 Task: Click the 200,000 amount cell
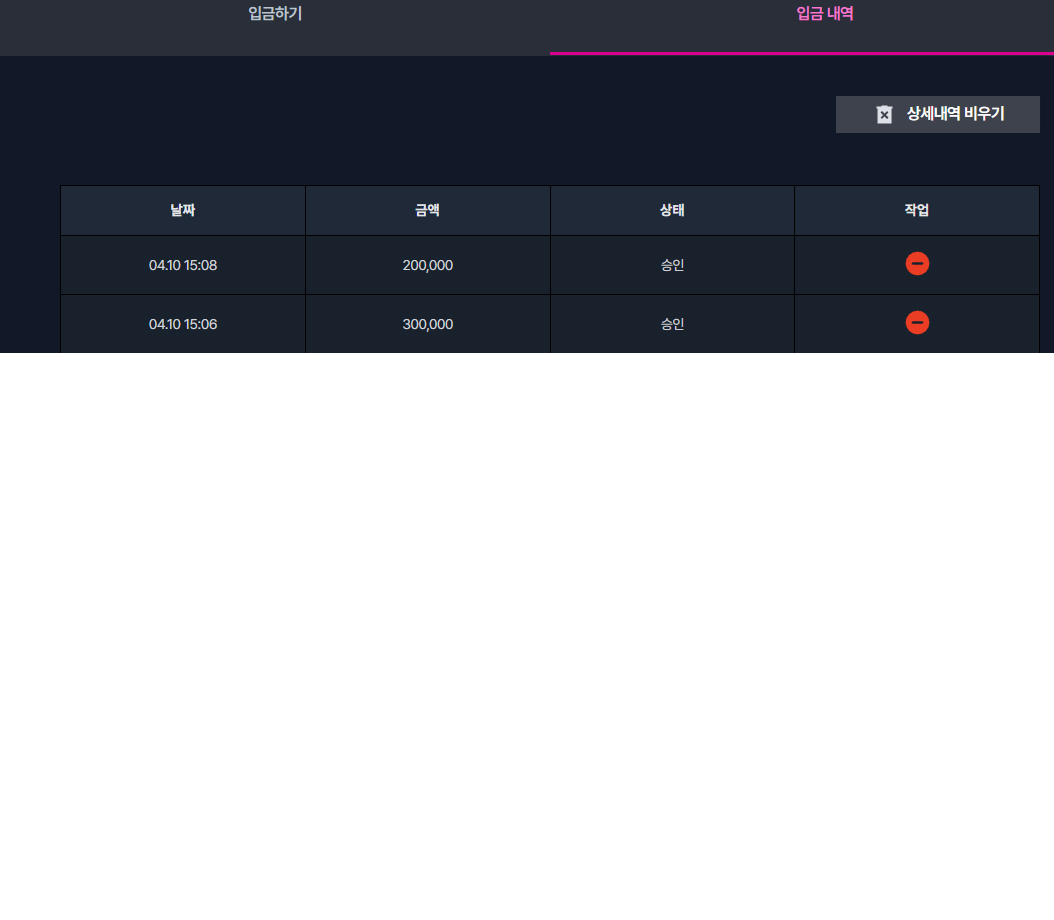click(x=428, y=265)
